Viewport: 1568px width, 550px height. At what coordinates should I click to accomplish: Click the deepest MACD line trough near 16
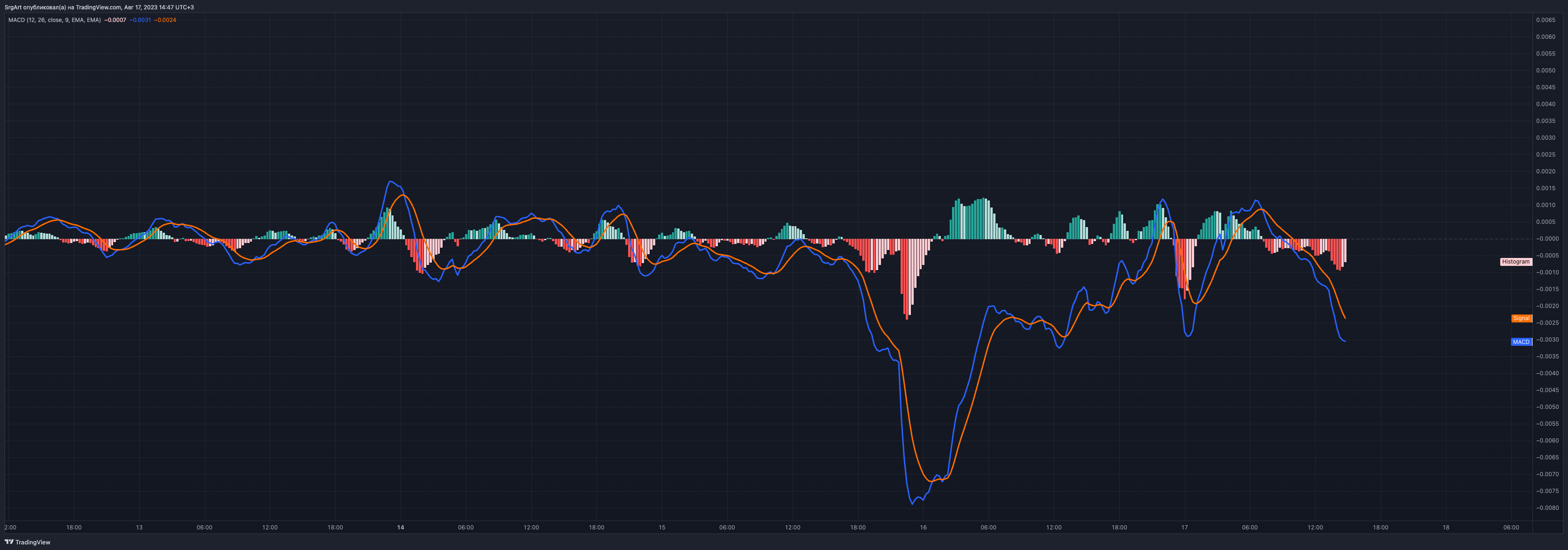pyautogui.click(x=912, y=504)
